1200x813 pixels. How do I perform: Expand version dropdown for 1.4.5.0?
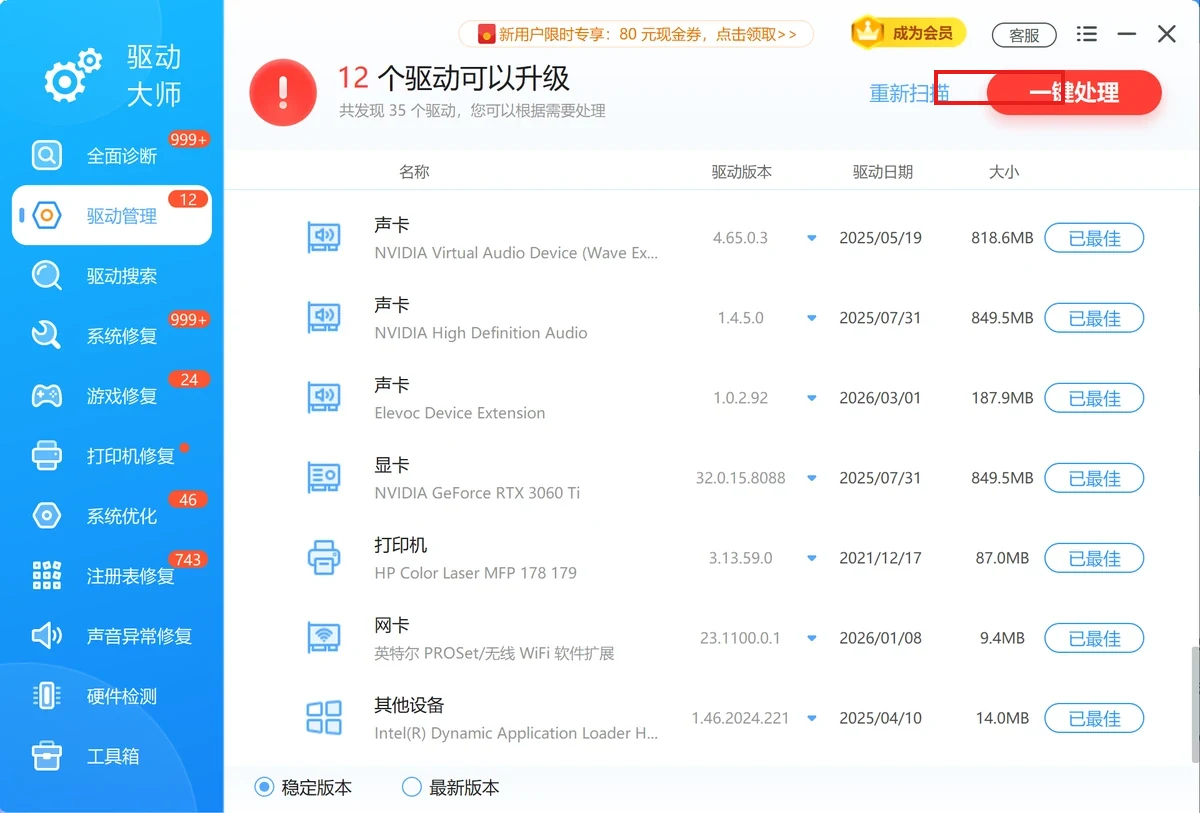pos(812,318)
